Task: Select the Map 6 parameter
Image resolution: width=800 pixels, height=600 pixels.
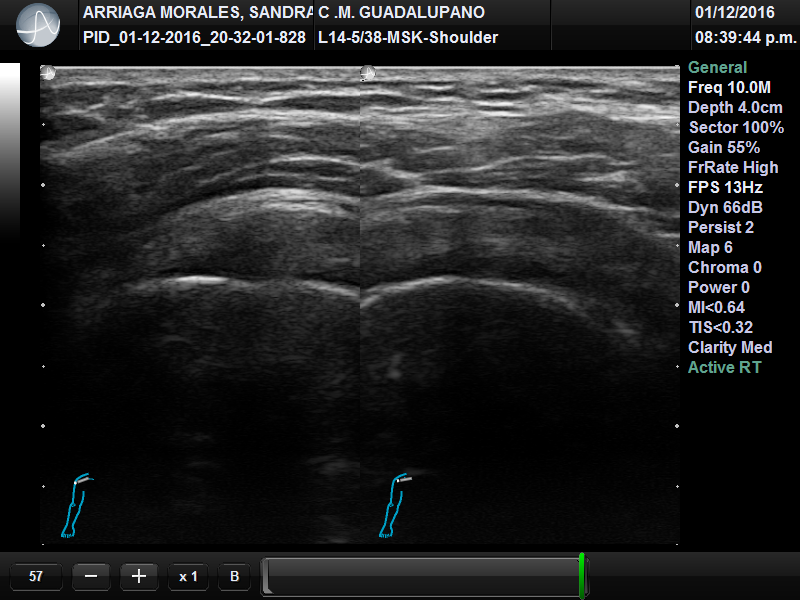Action: 710,247
